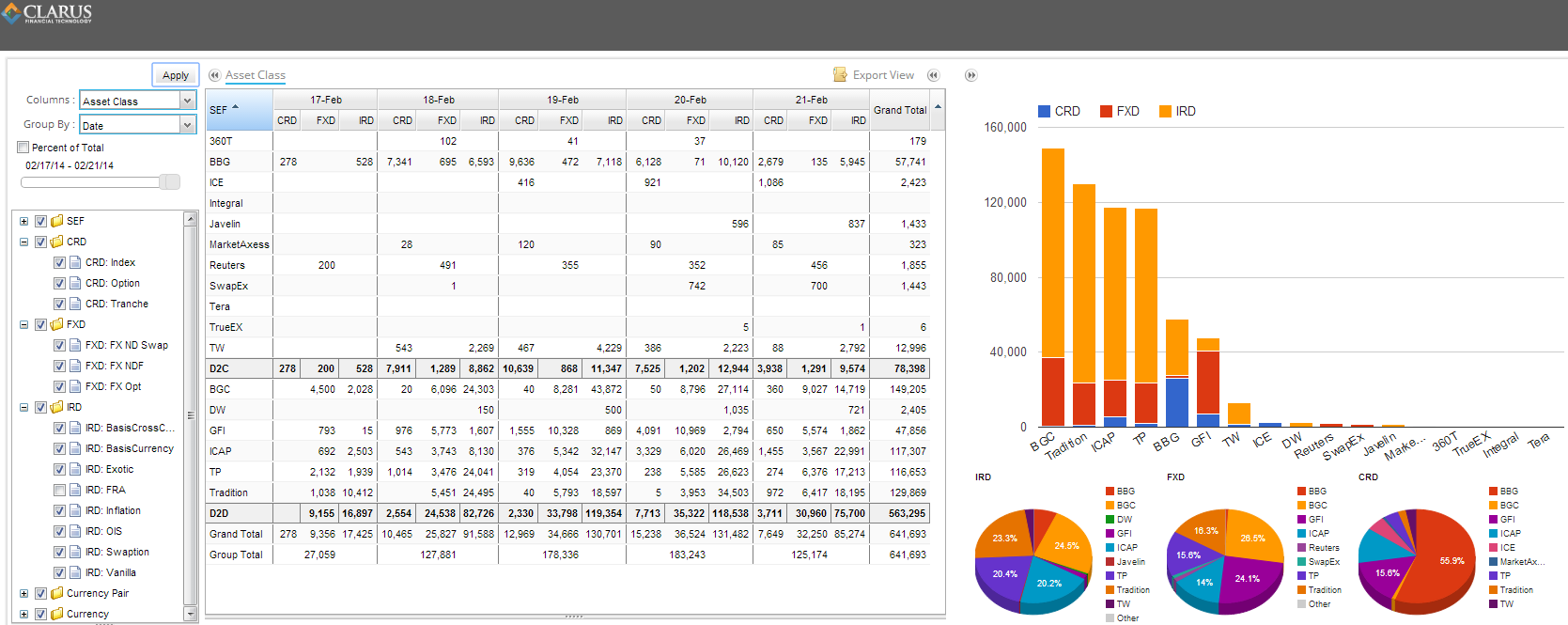Collapse the IRD tree node
Viewport: 1568px width, 625px height.
pyautogui.click(x=23, y=407)
